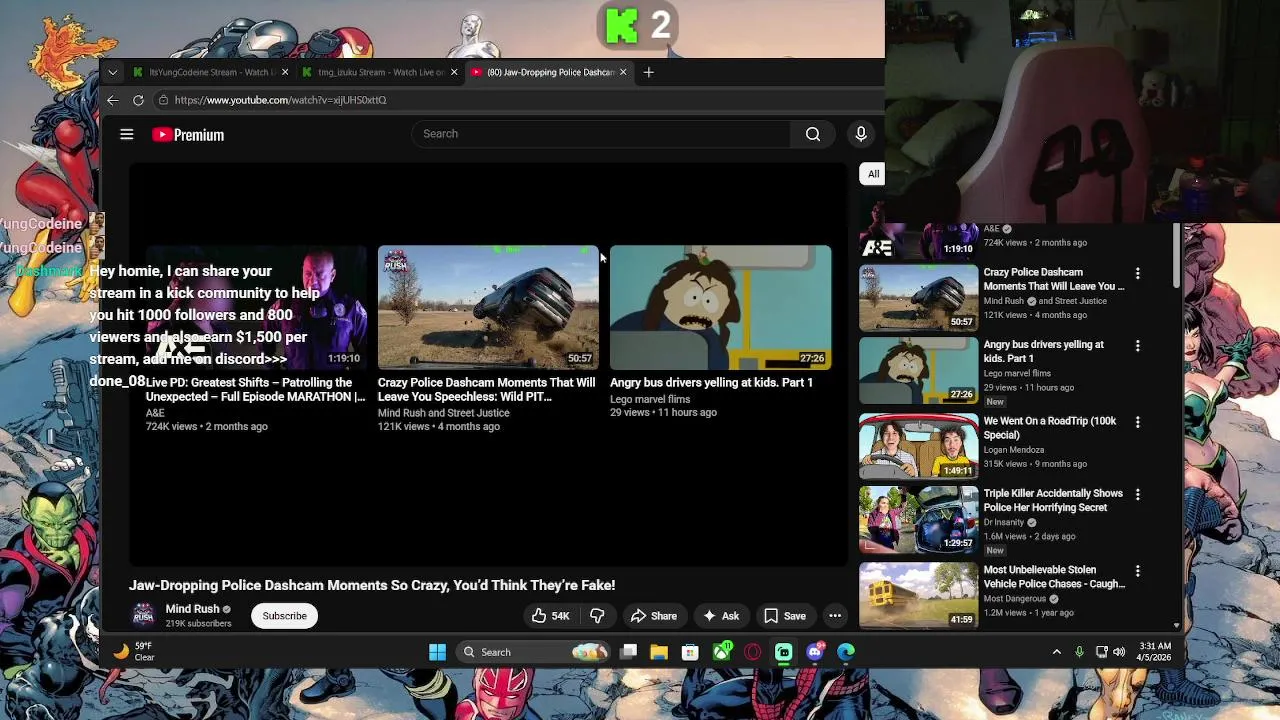Viewport: 1280px width, 720px height.
Task: Play Live PD endscreen thumbnail
Action: pyautogui.click(x=256, y=307)
